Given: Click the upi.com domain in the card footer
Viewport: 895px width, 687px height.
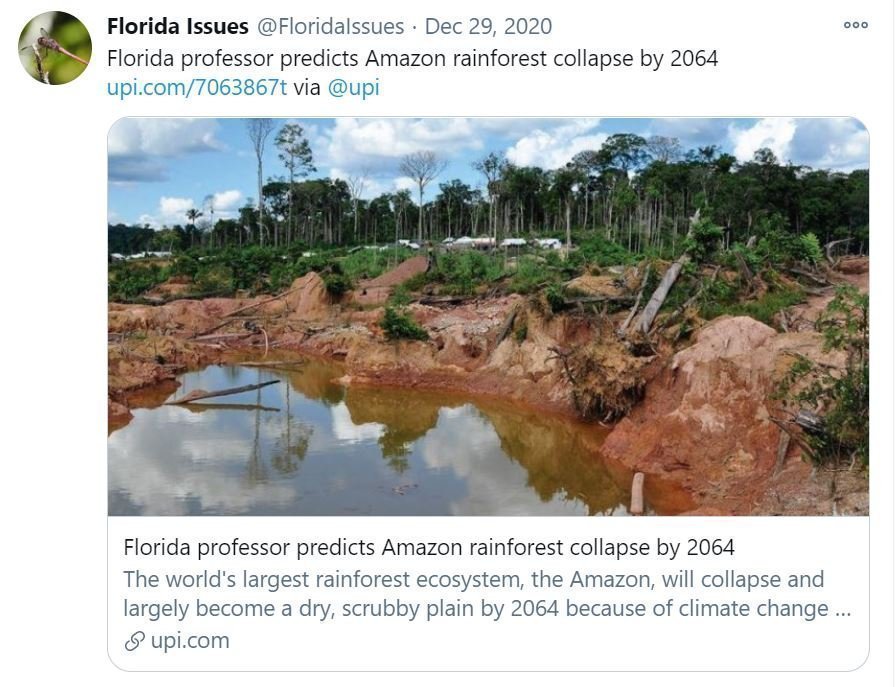Looking at the screenshot, I should [190, 641].
